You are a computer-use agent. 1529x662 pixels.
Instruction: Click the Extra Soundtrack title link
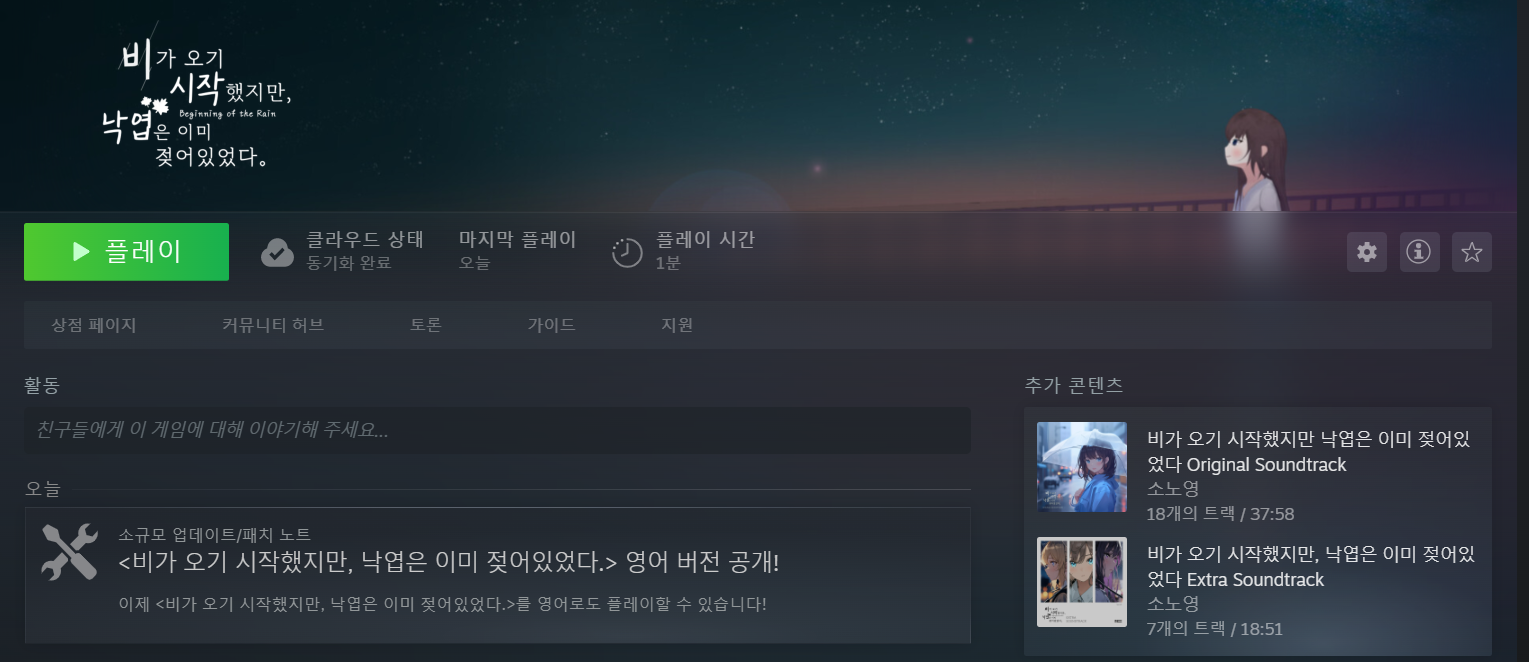(x=1311, y=567)
